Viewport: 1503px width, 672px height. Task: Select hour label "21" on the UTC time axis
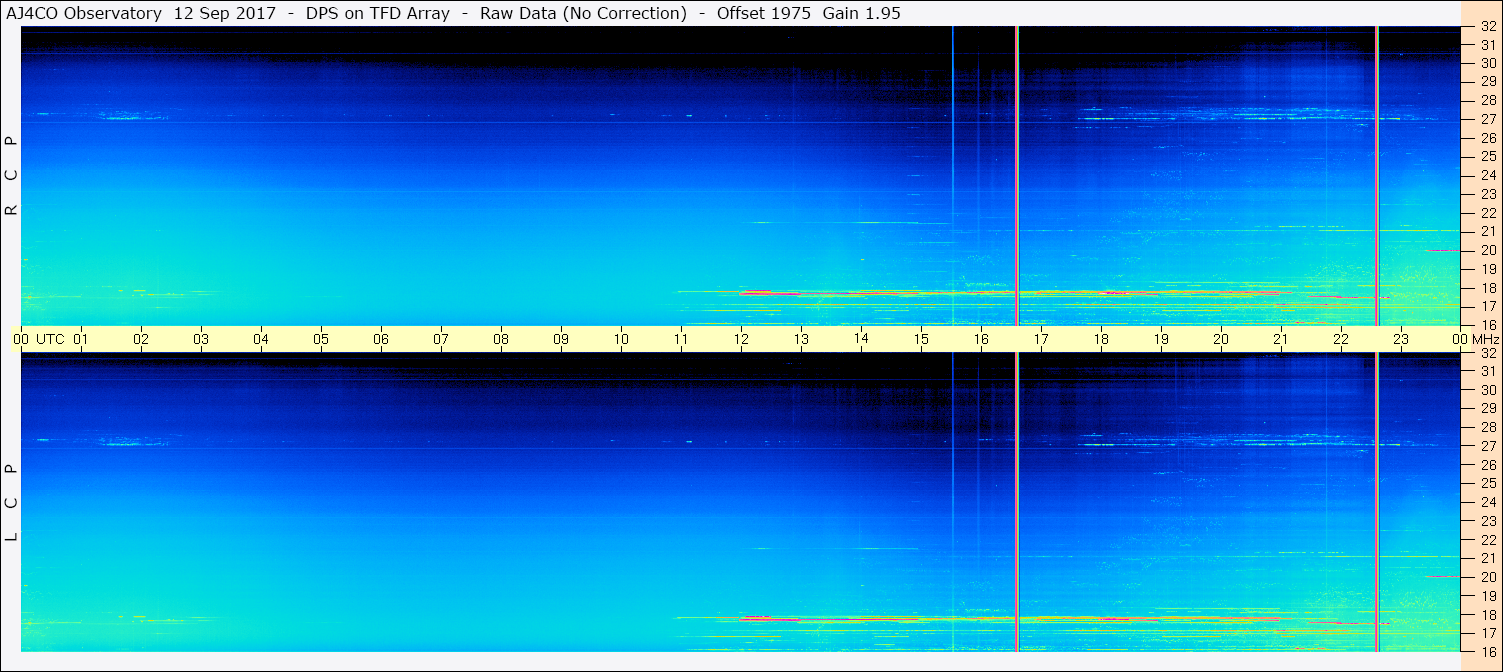tap(1281, 339)
